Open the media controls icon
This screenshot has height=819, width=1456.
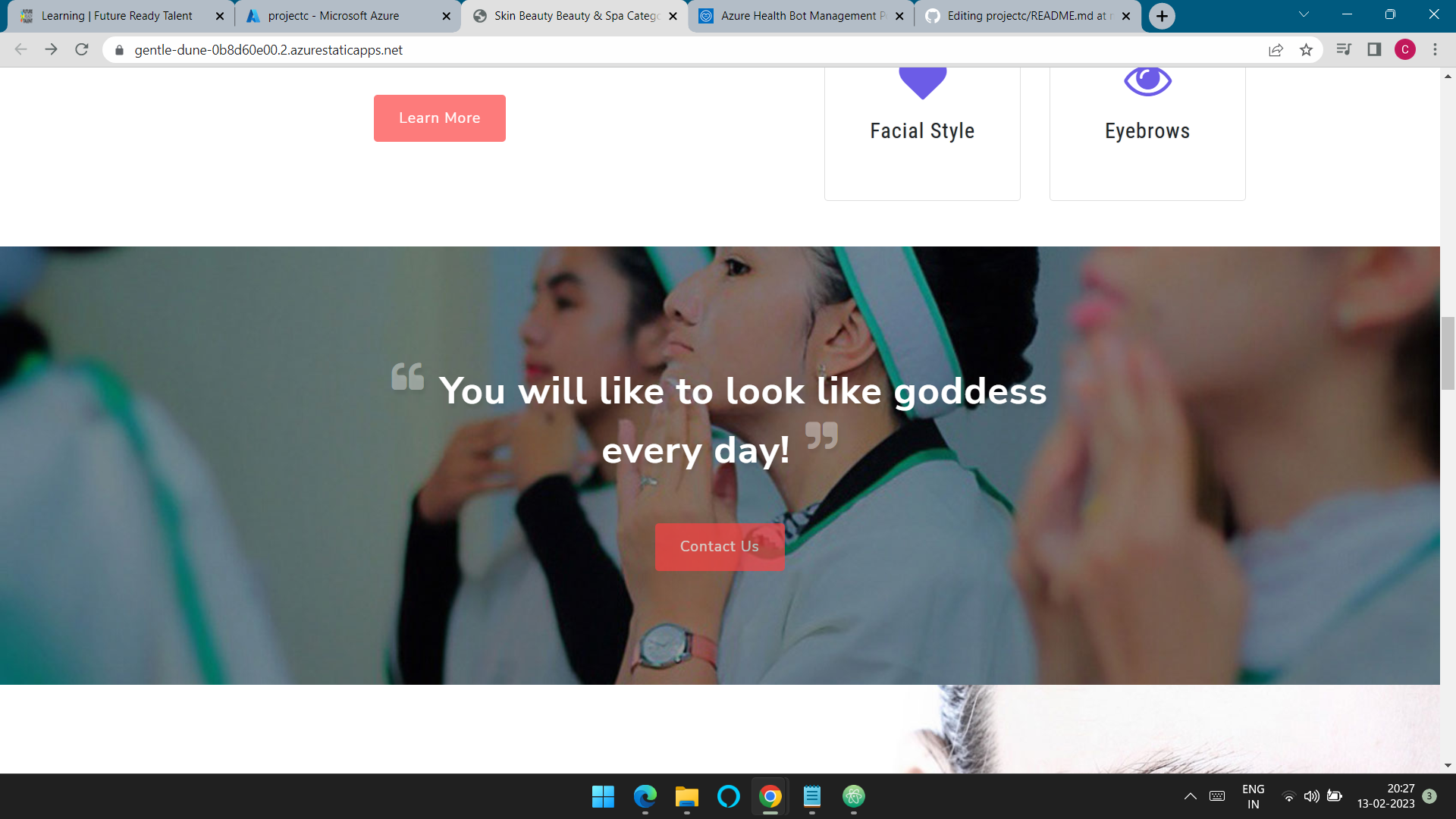[1344, 50]
